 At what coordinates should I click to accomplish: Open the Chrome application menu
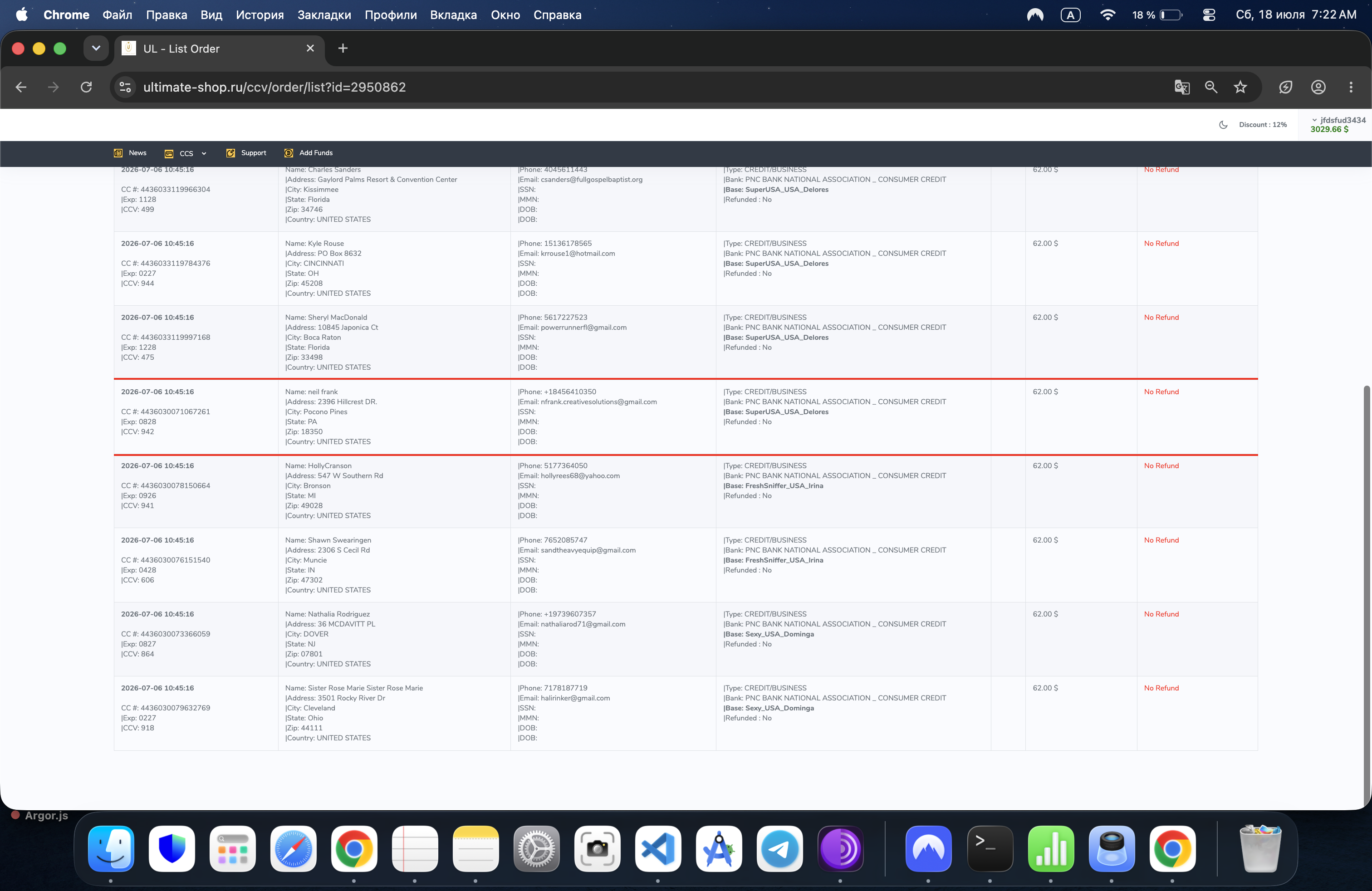point(67,15)
